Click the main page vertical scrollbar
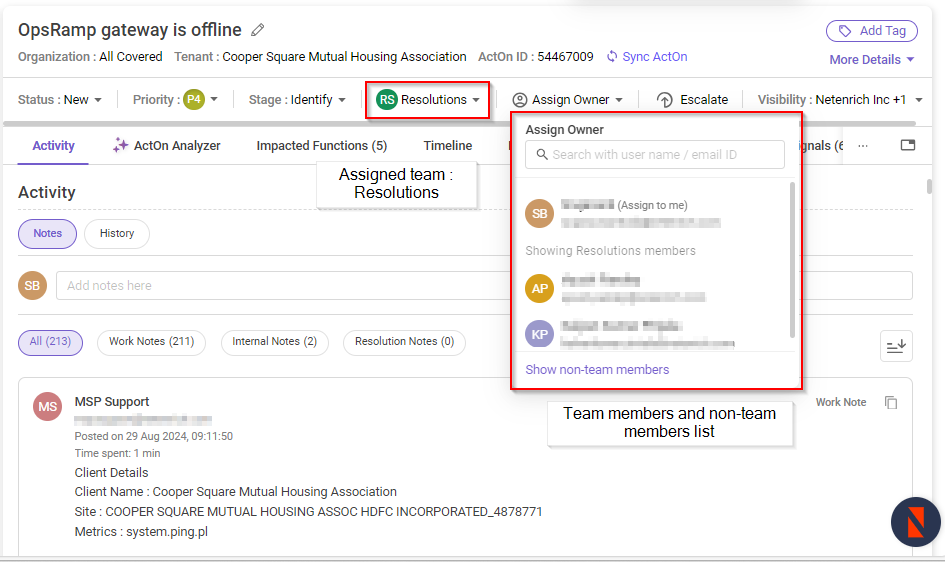The image size is (945, 562). point(929,187)
